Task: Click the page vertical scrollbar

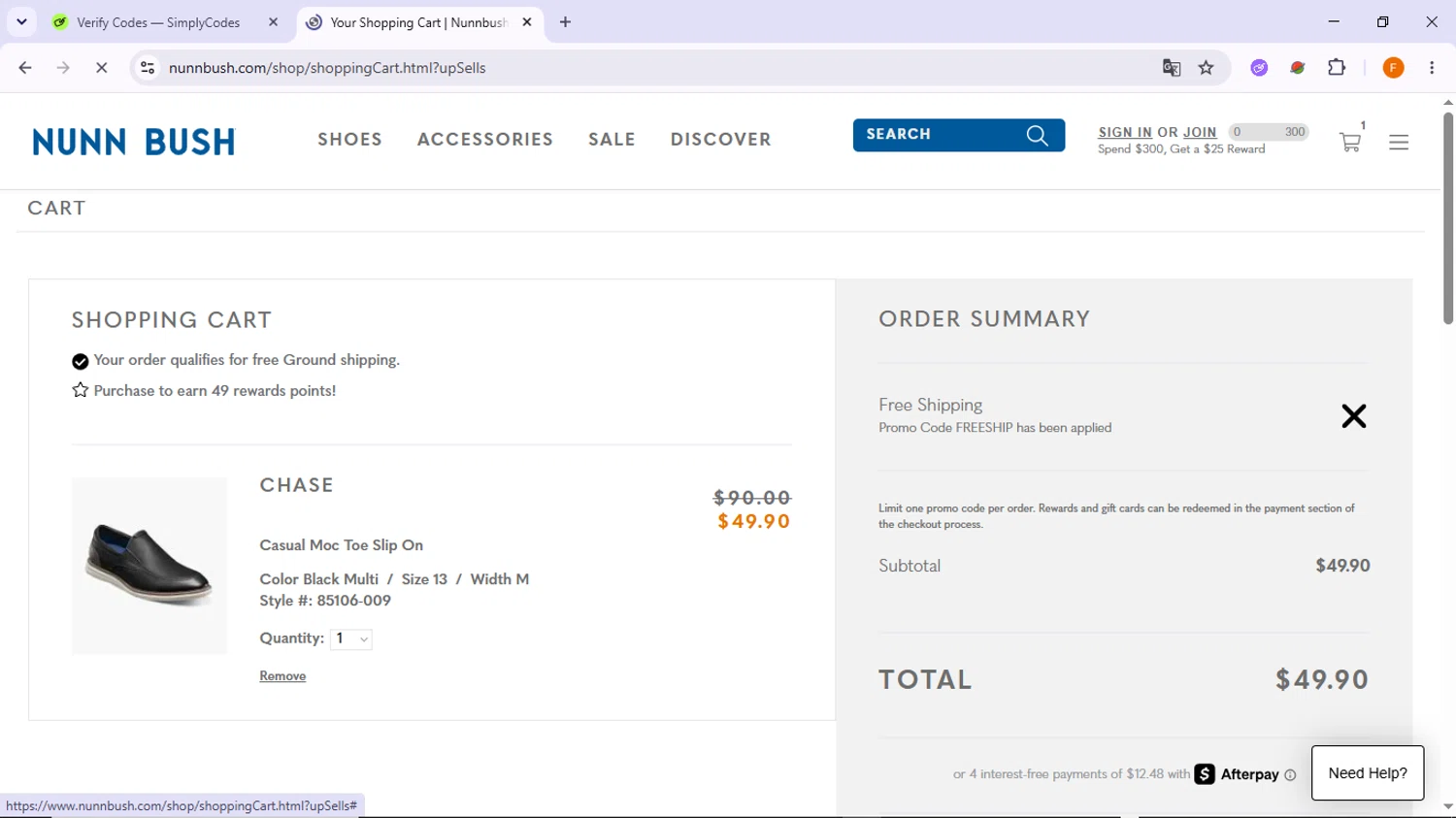Action: point(1448,218)
